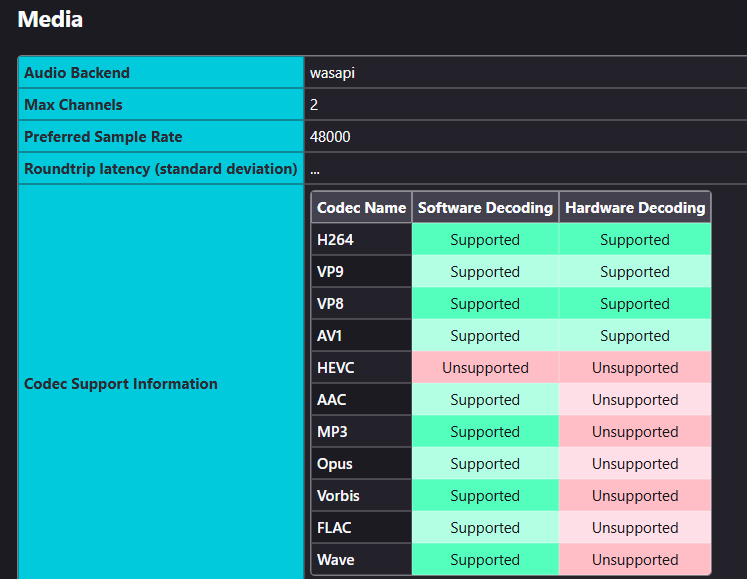Select the Audio Backend row label
The image size is (747, 579).
(x=77, y=73)
